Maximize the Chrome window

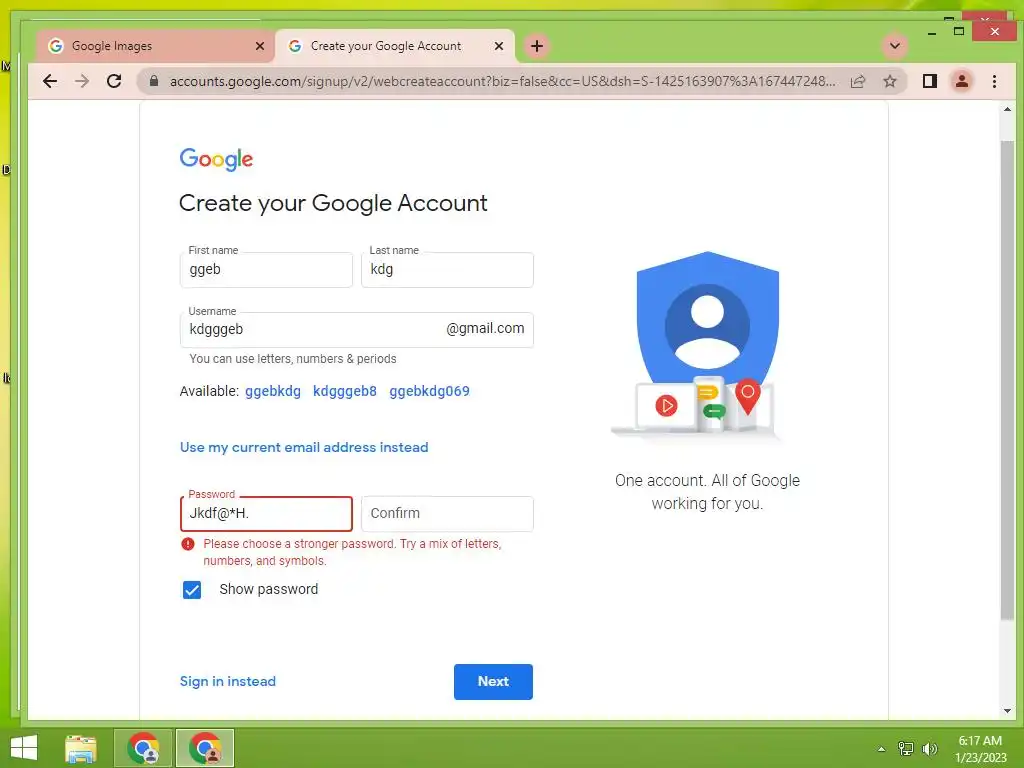[x=959, y=31]
